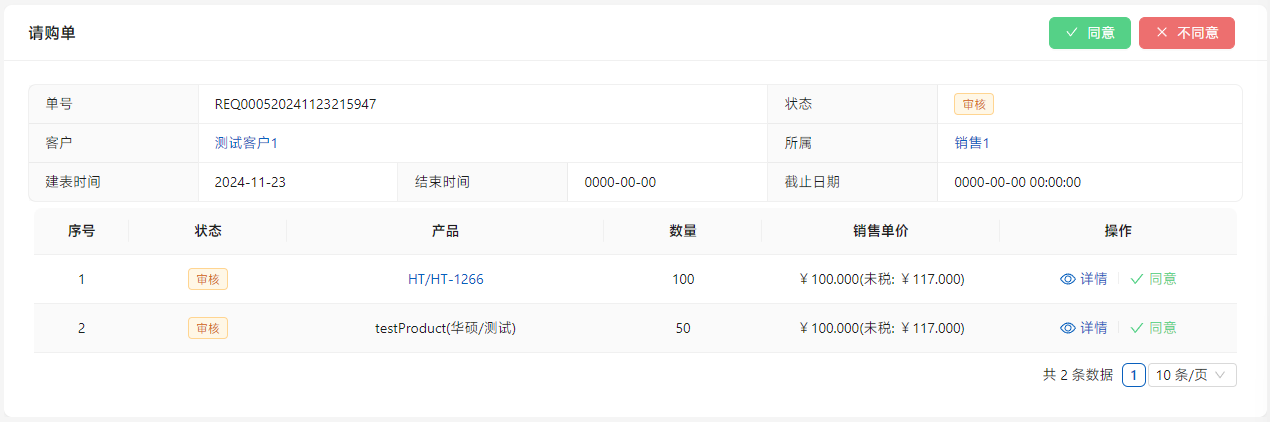Viewport: 1270px width, 422px height.
Task: Click the 操作 column header
Action: pyautogui.click(x=1117, y=231)
